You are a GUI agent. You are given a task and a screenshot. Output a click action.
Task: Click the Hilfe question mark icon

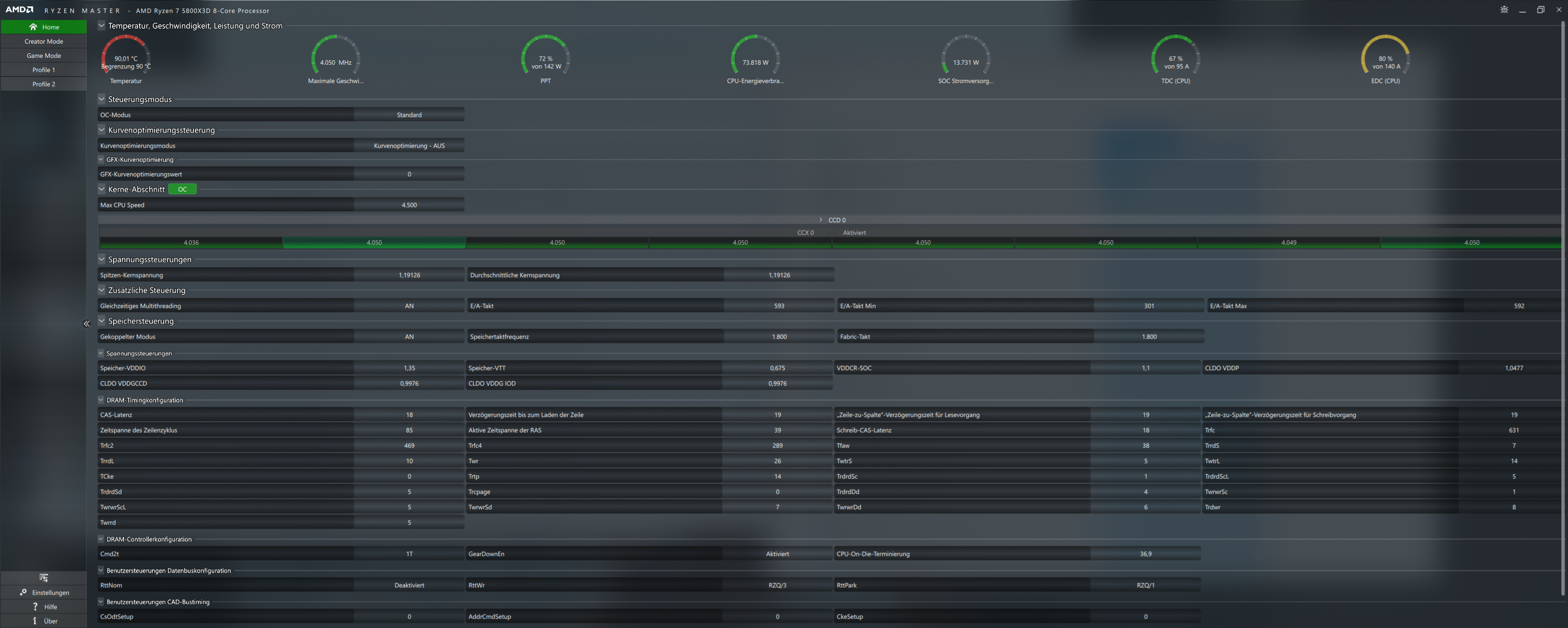[x=35, y=607]
